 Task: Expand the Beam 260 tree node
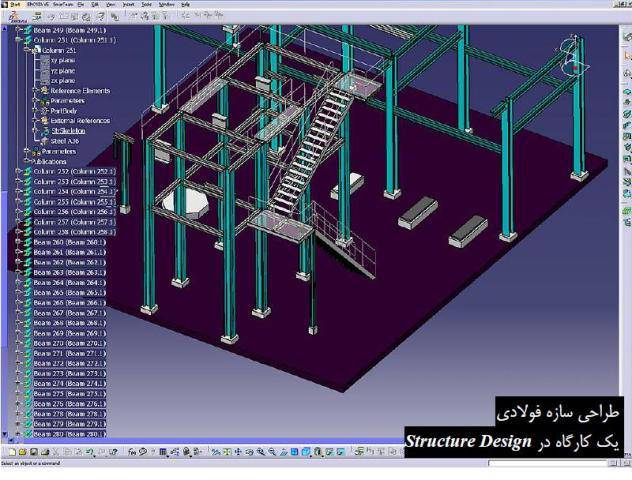(18, 242)
